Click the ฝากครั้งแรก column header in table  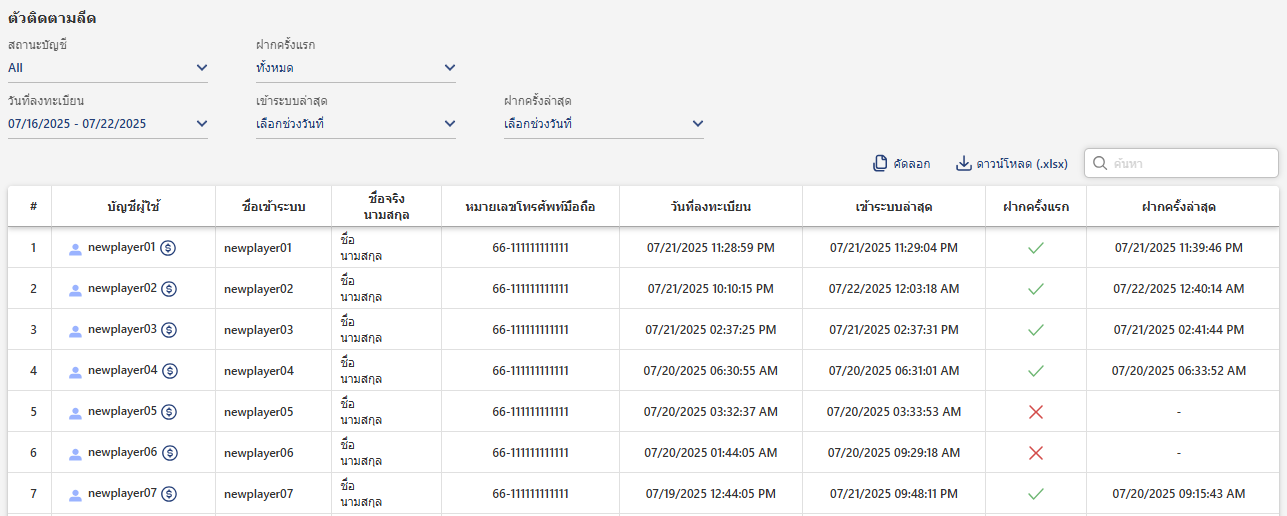pos(1036,206)
